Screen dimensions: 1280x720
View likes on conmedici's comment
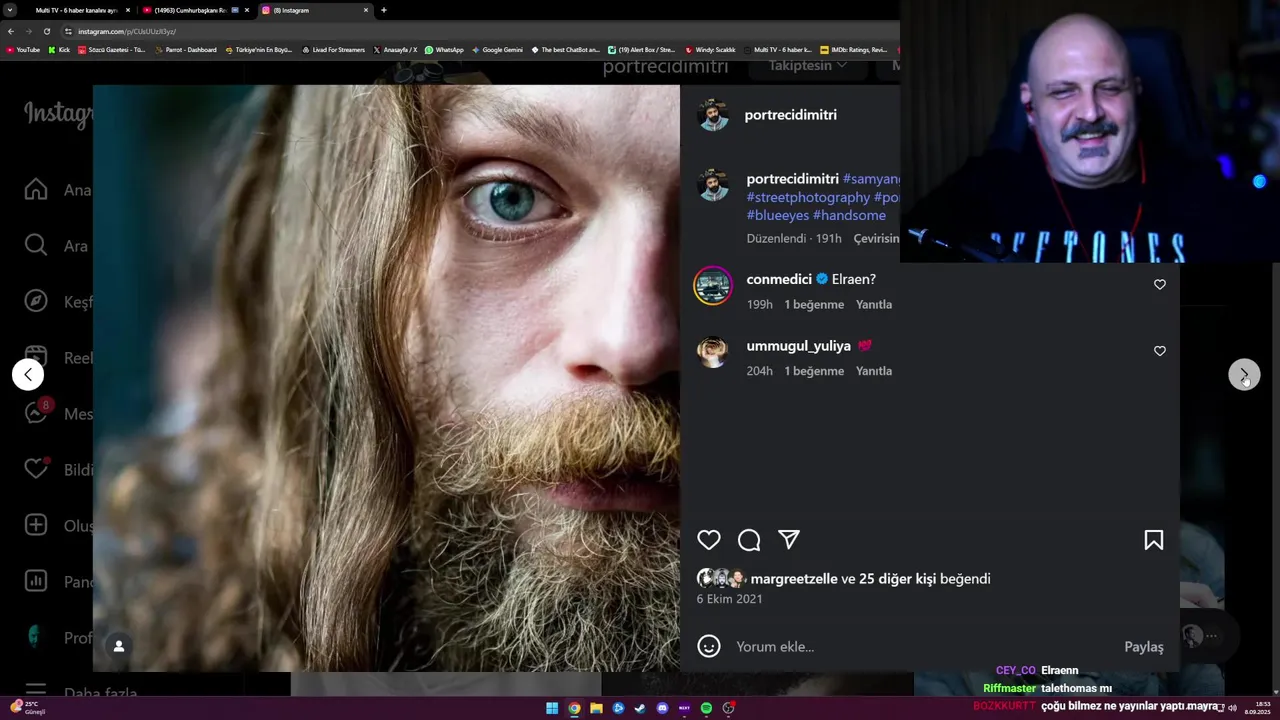click(x=814, y=304)
